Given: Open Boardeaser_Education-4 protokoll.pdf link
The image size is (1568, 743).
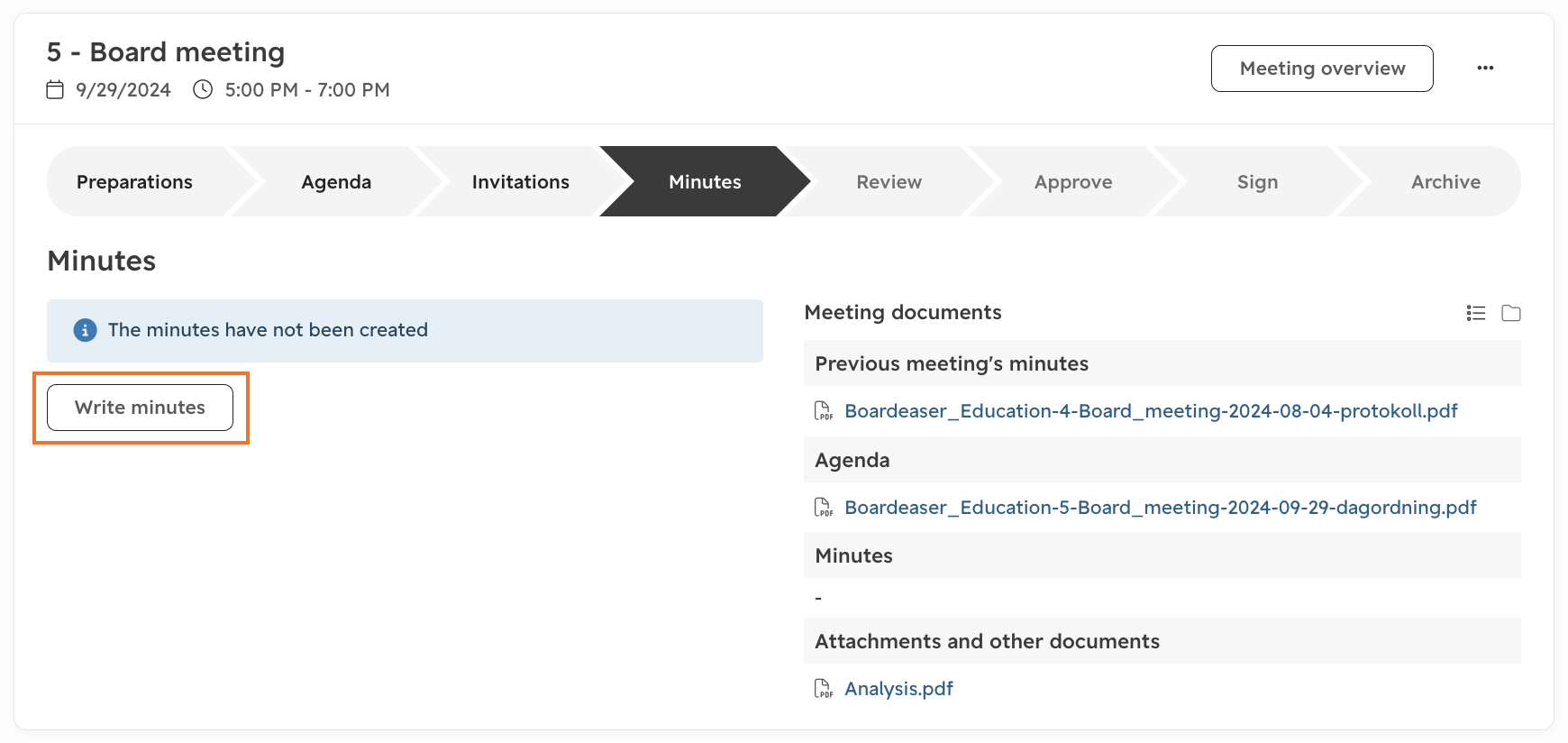Looking at the screenshot, I should click(x=1151, y=411).
